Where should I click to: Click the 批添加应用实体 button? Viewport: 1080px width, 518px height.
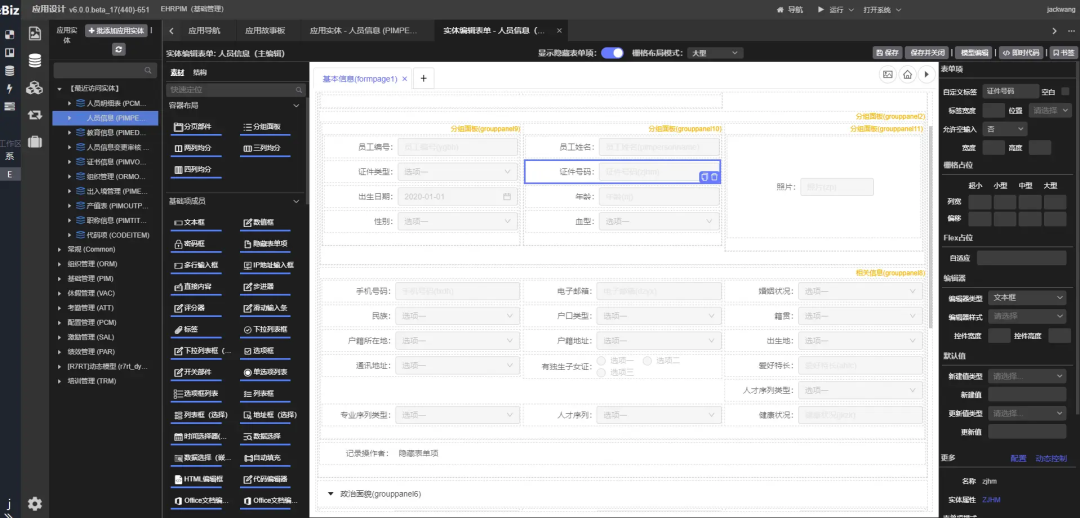[x=116, y=31]
